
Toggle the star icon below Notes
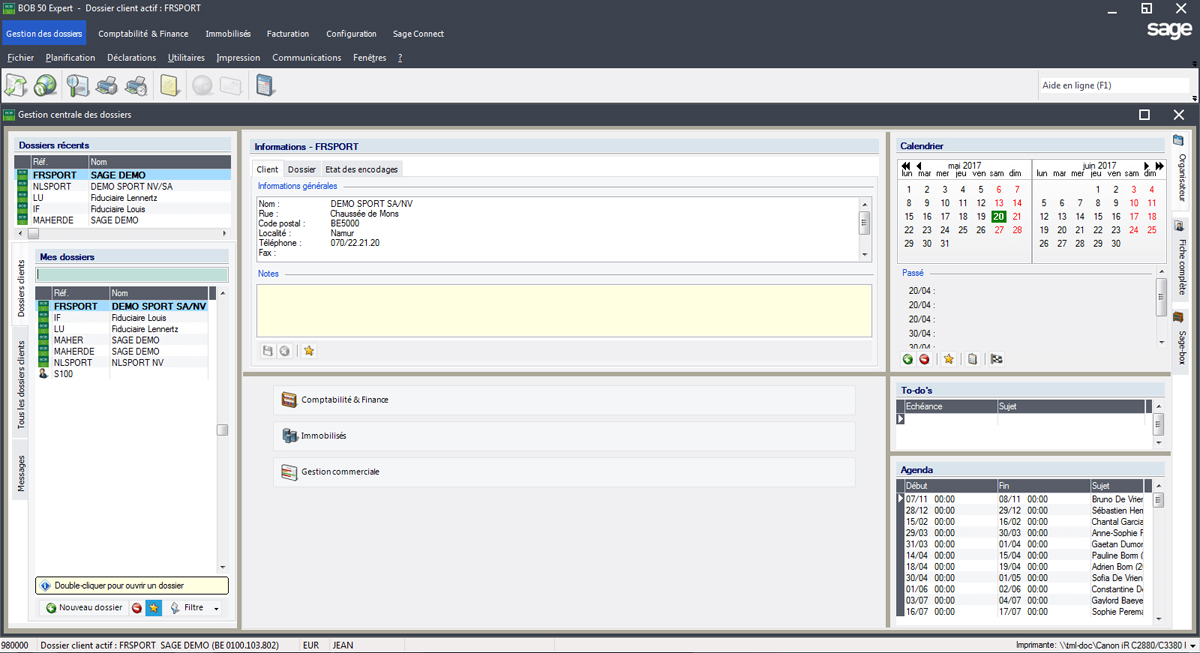click(x=309, y=351)
